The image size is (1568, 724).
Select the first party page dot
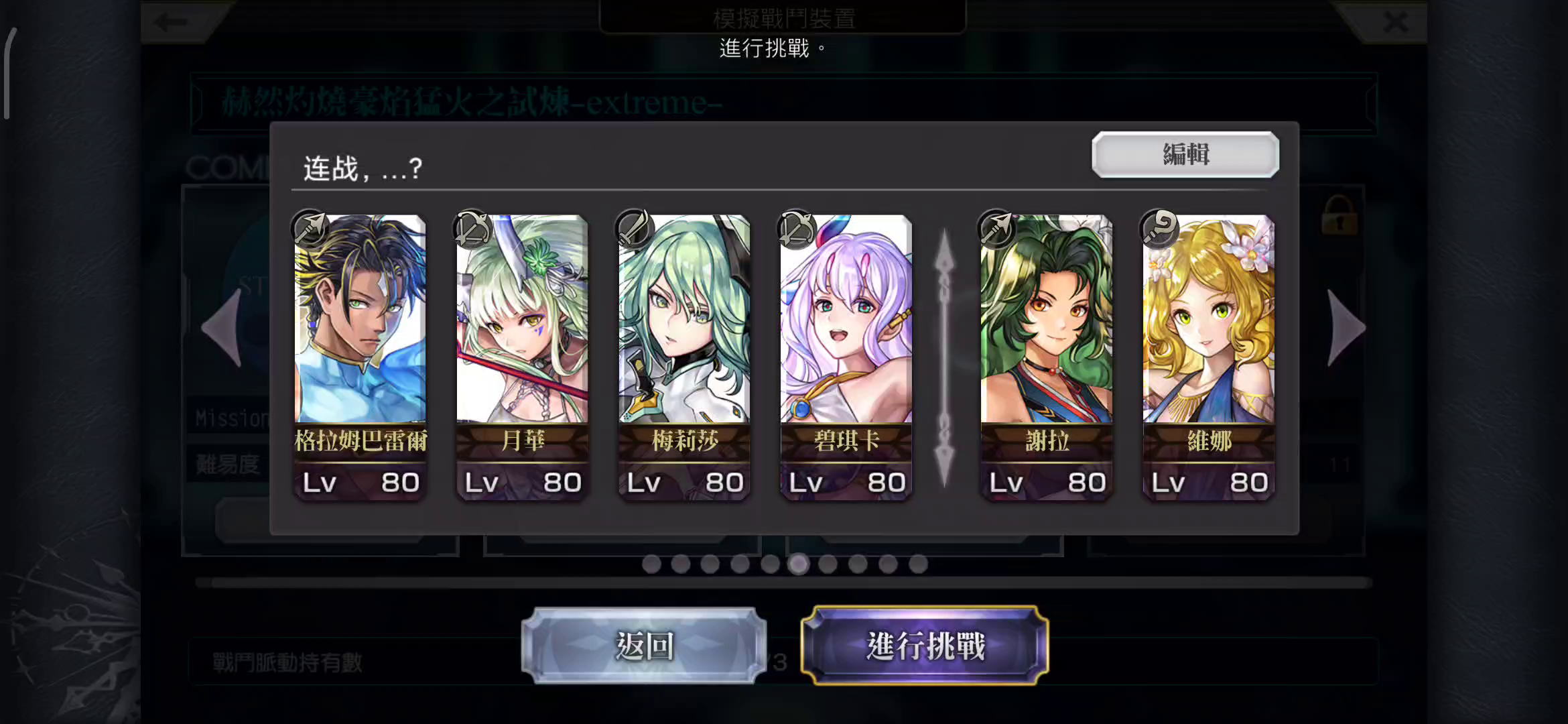651,564
